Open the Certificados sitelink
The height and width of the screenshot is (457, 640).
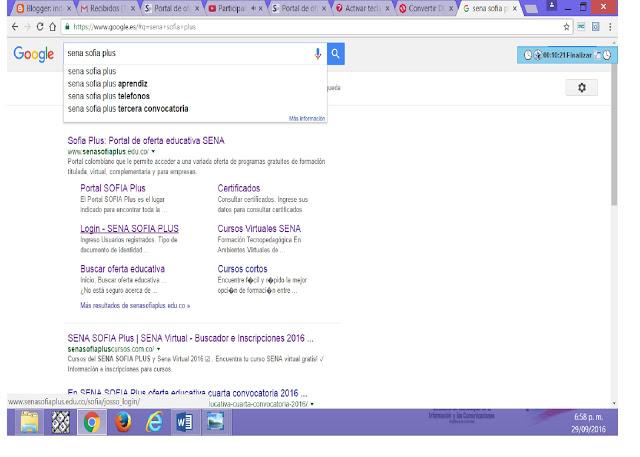point(239,188)
